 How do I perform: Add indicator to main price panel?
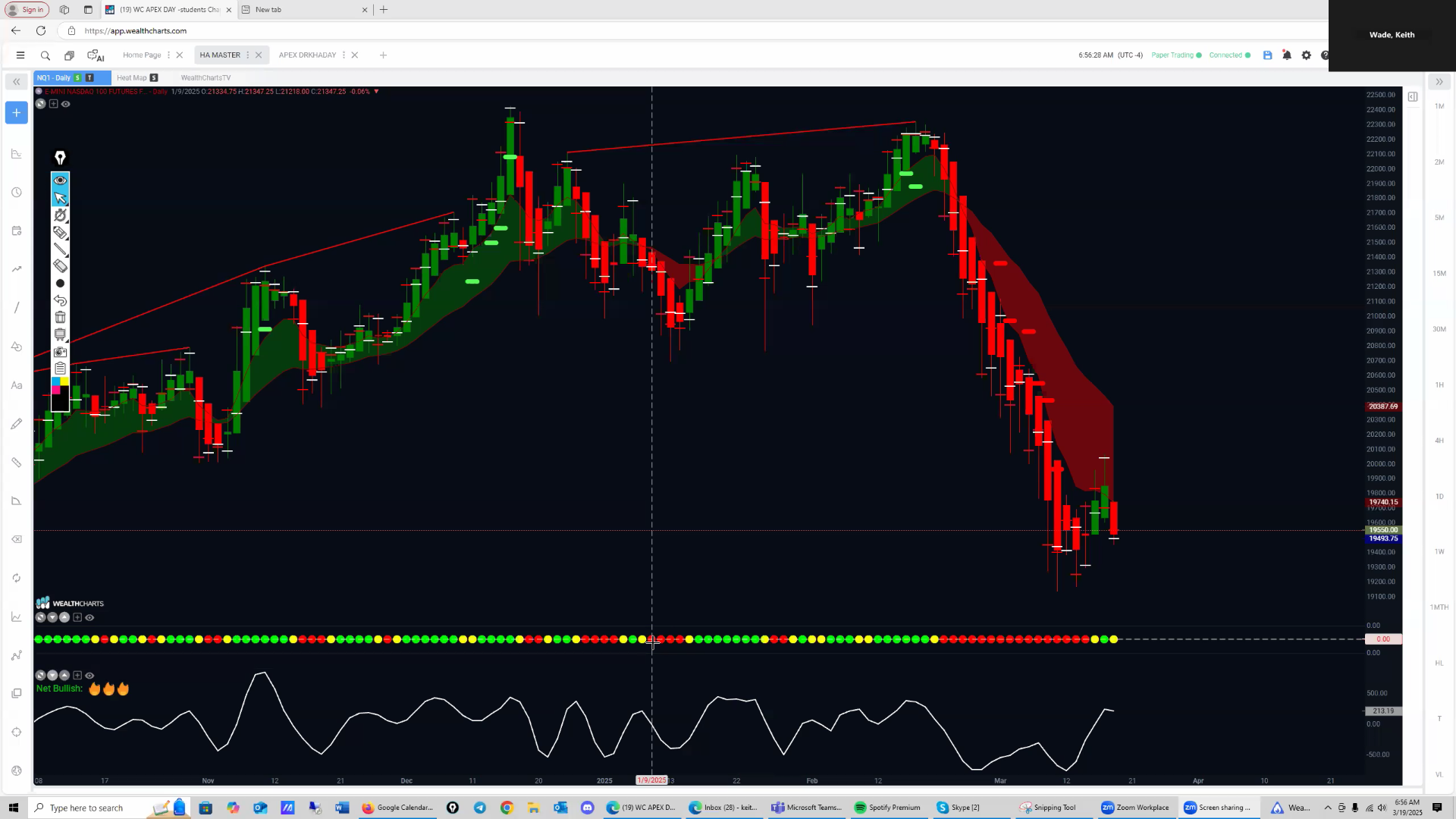[x=53, y=104]
